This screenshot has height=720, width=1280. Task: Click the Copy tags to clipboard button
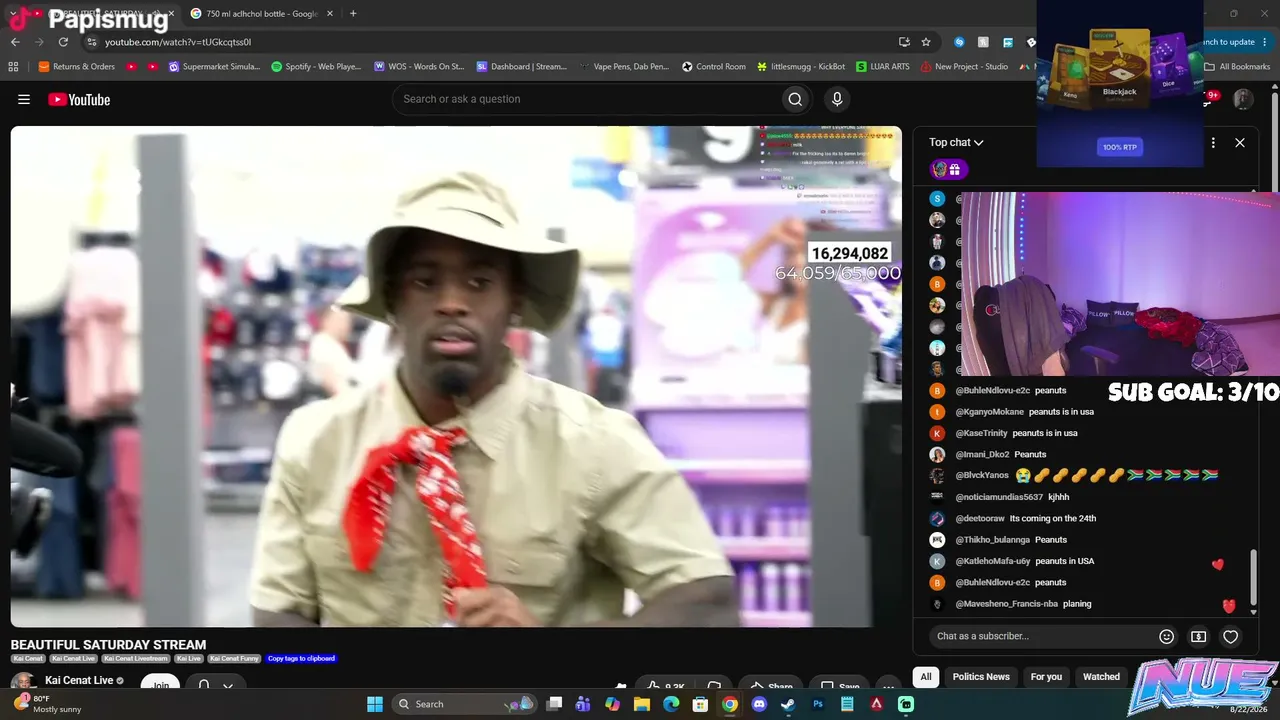pos(301,659)
